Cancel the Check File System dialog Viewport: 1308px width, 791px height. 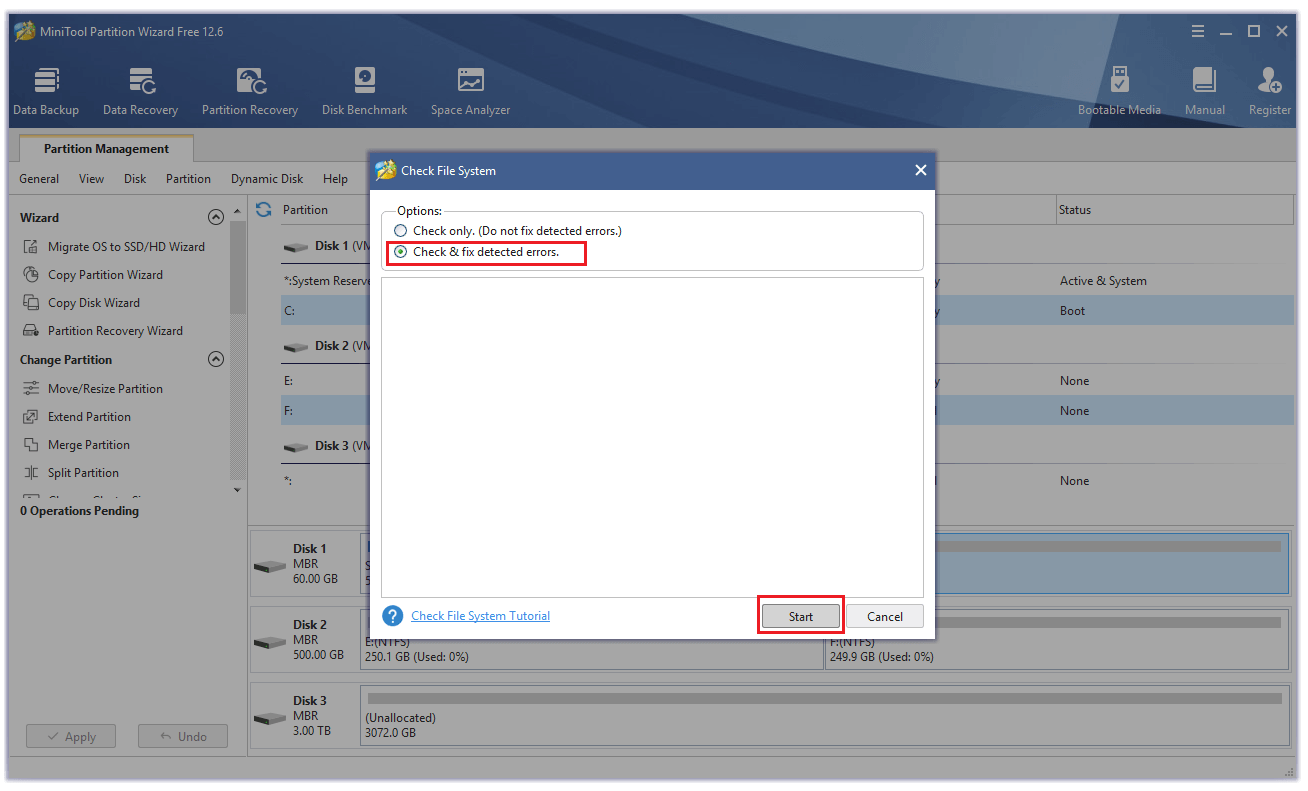tap(885, 617)
